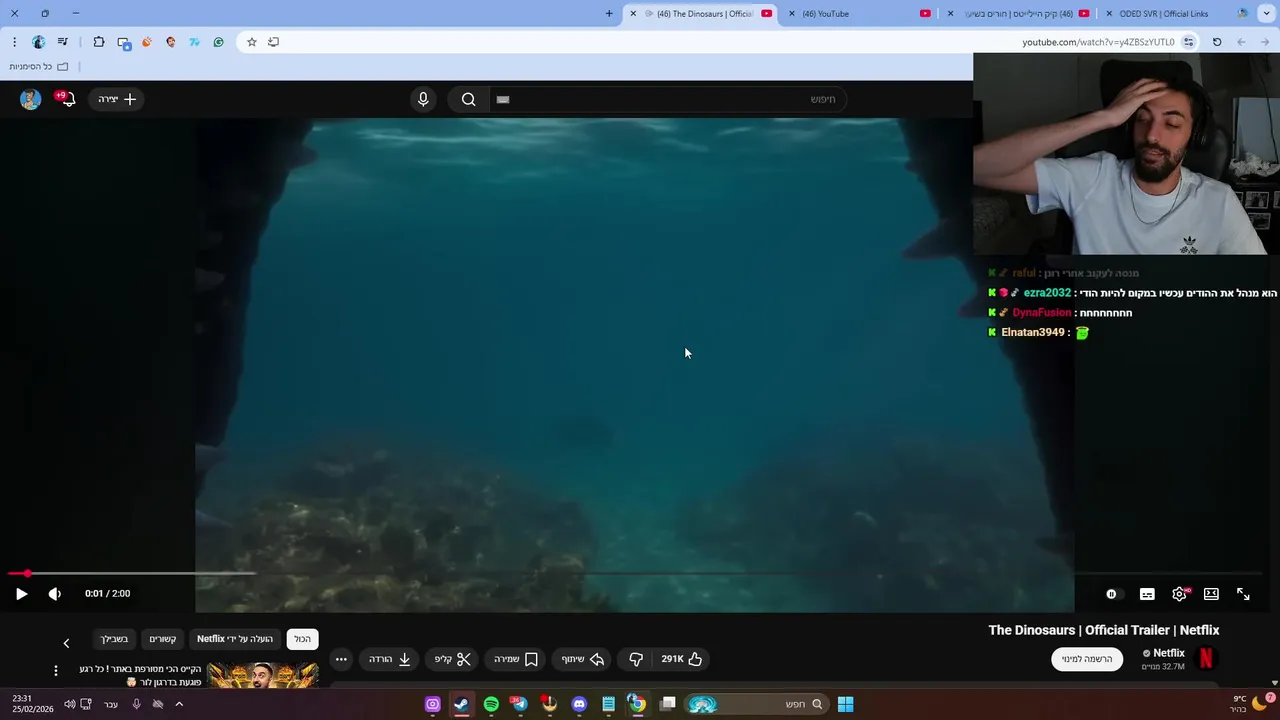1280x720 pixels.
Task: Open the system volume speaker icon
Action: click(x=69, y=704)
